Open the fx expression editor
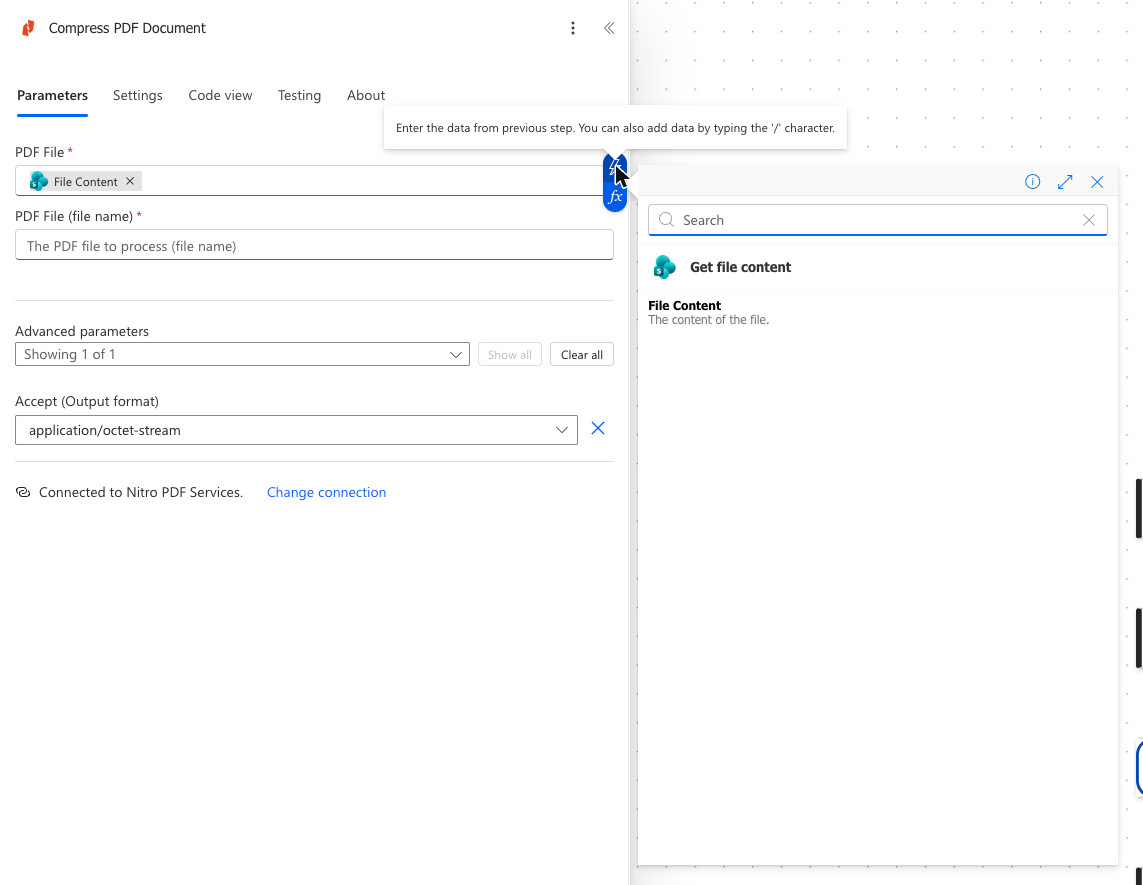Image resolution: width=1143 pixels, height=885 pixels. (x=615, y=197)
